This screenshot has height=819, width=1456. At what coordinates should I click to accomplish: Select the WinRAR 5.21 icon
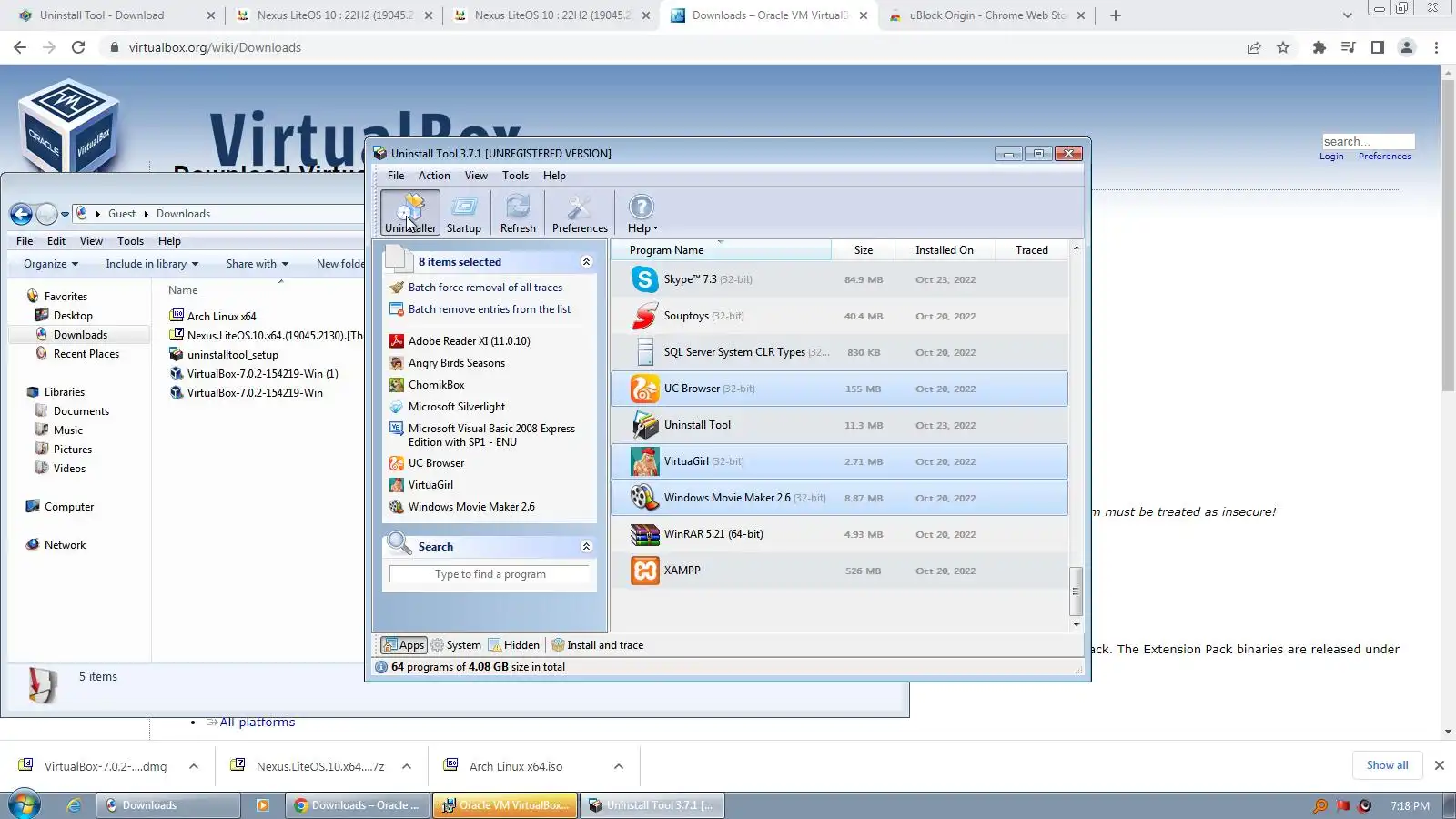click(x=644, y=534)
